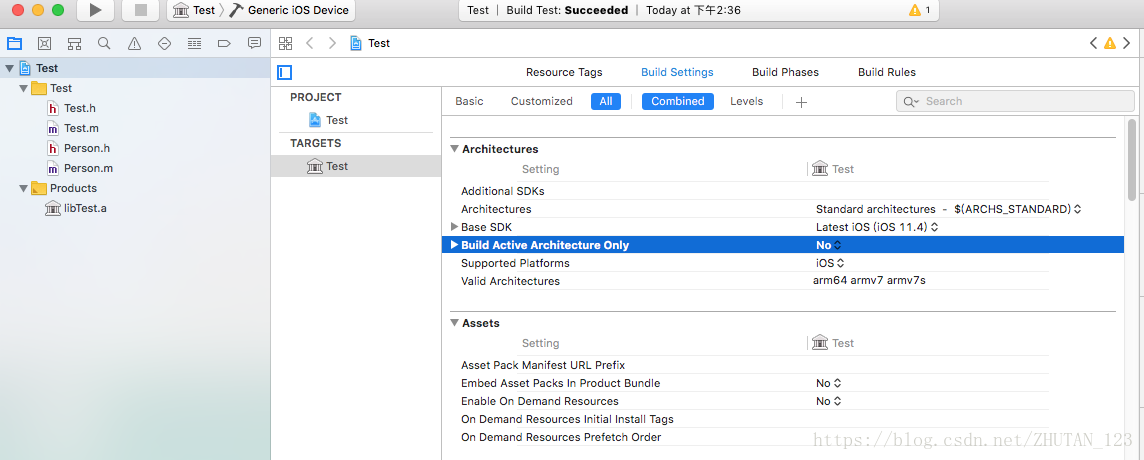Image resolution: width=1144 pixels, height=460 pixels.
Task: Show Basic build settings
Action: (x=469, y=101)
